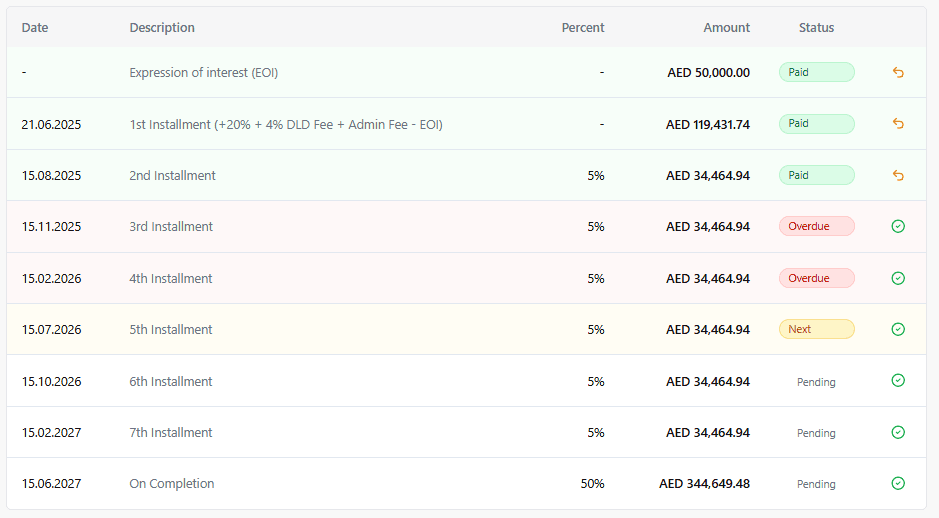939x518 pixels.
Task: Click Paid badge on EOI row
Action: point(816,72)
